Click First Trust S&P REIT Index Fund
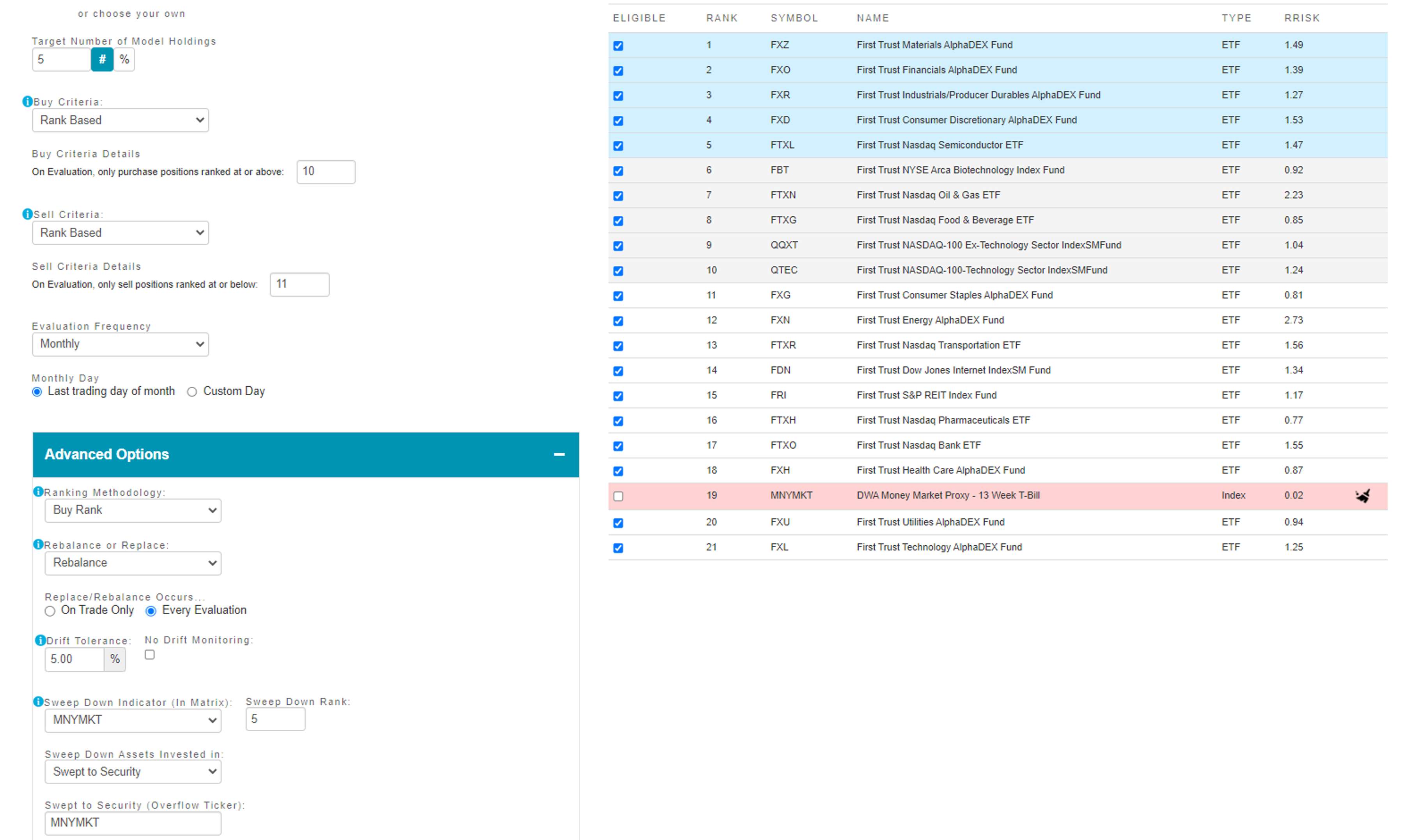The width and height of the screenshot is (1411, 840). pos(927,395)
